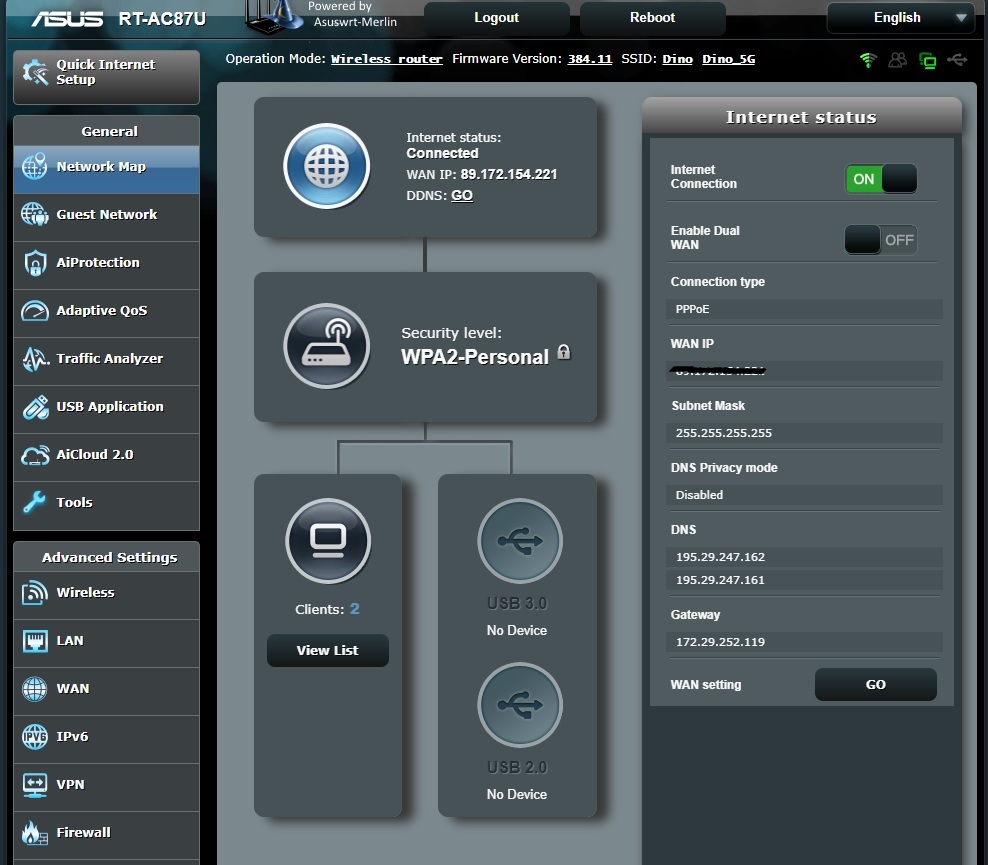Click the USB status icon in header
Image resolution: width=988 pixels, height=865 pixels.
click(957, 60)
